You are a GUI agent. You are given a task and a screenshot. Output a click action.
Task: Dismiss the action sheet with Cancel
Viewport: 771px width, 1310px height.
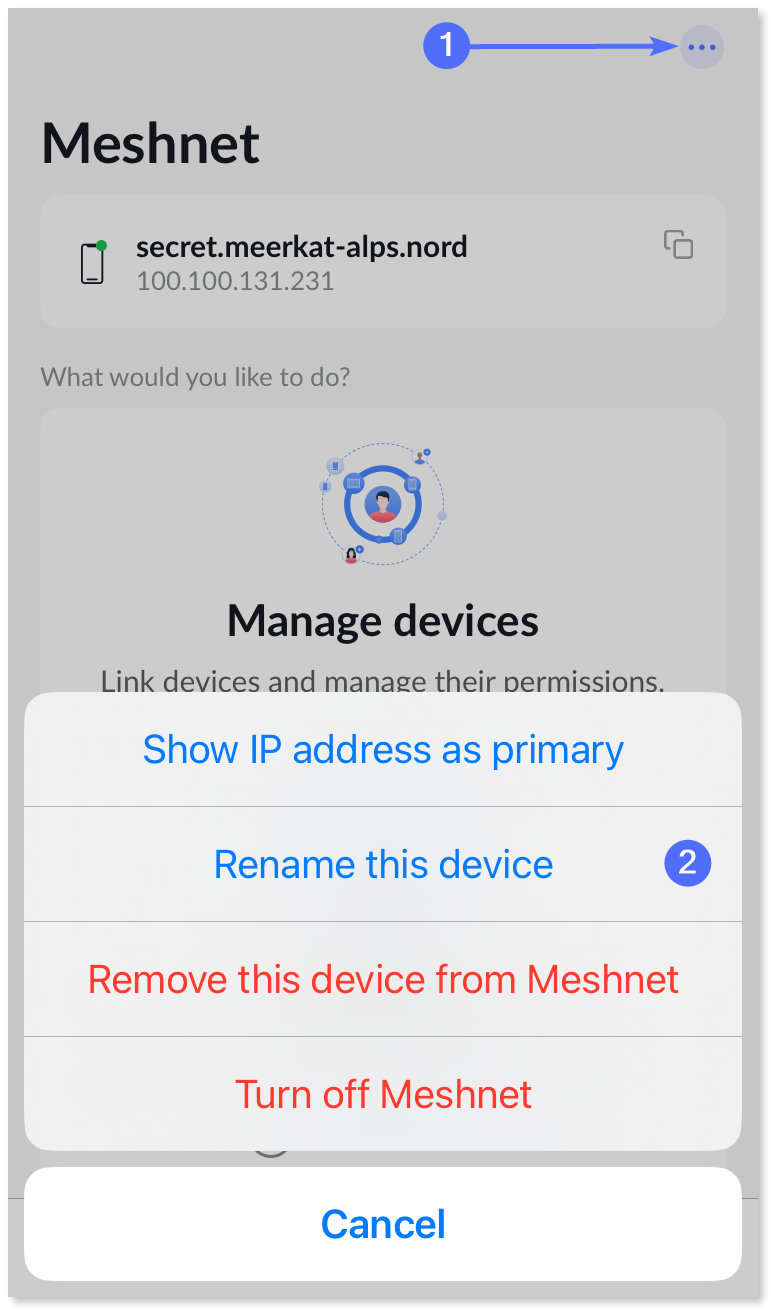point(383,1224)
